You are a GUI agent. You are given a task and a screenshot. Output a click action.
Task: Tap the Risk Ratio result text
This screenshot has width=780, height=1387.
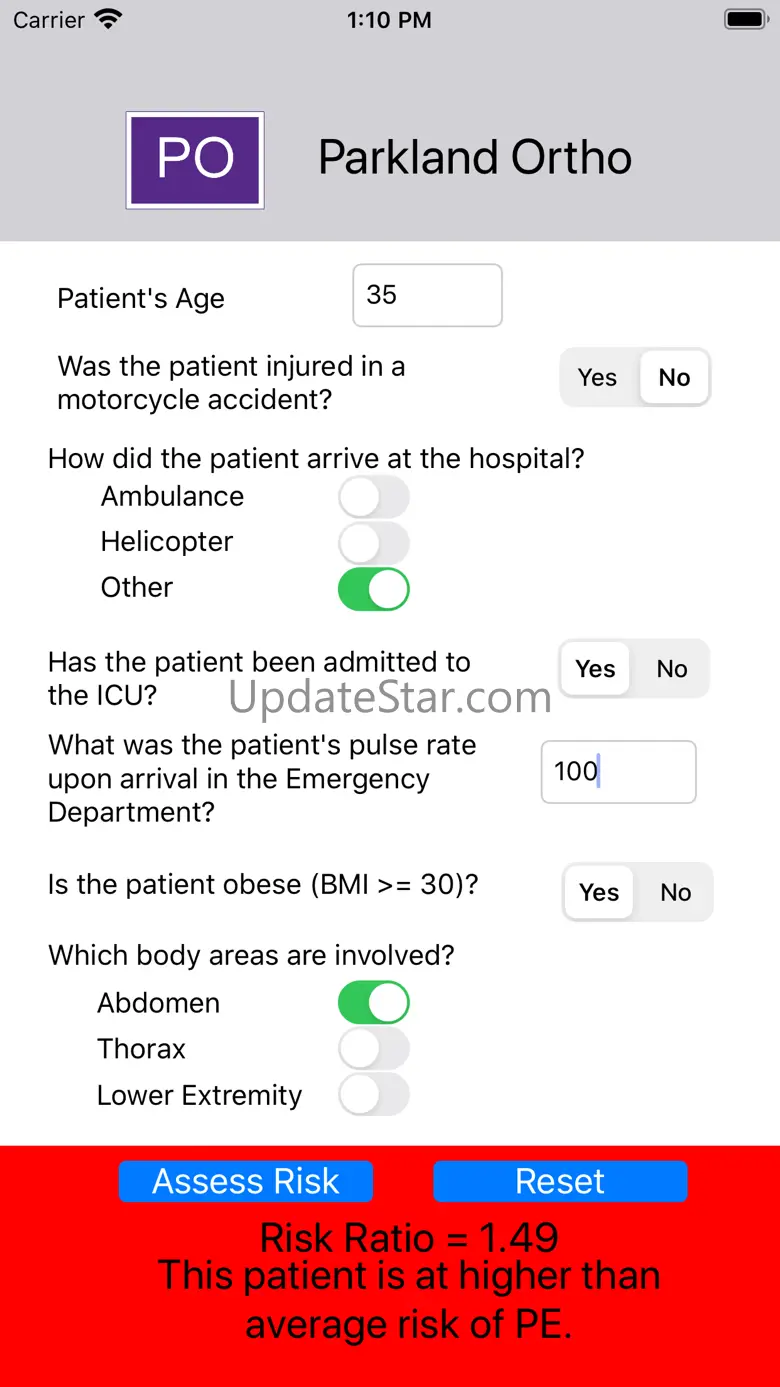(x=409, y=1238)
